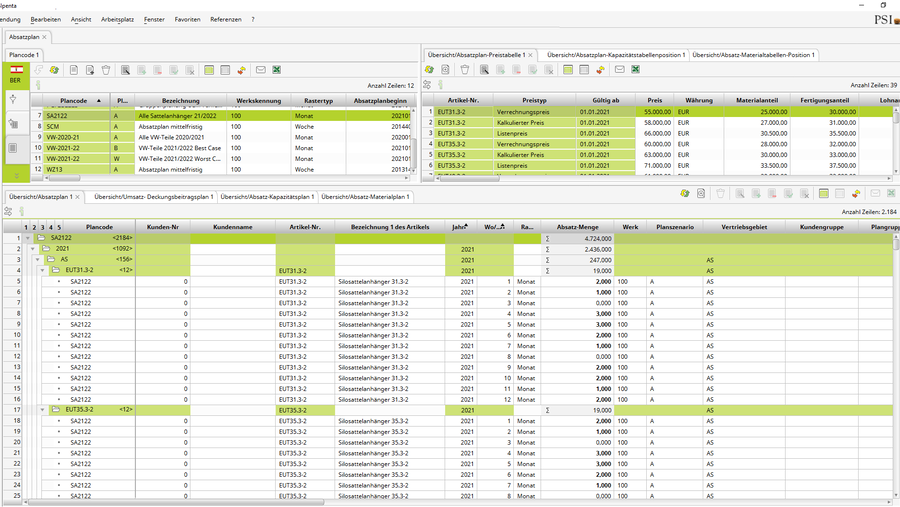This screenshot has height=507, width=900.
Task: Select the VW-2020-21 plancode row
Action: pyautogui.click(x=220, y=137)
